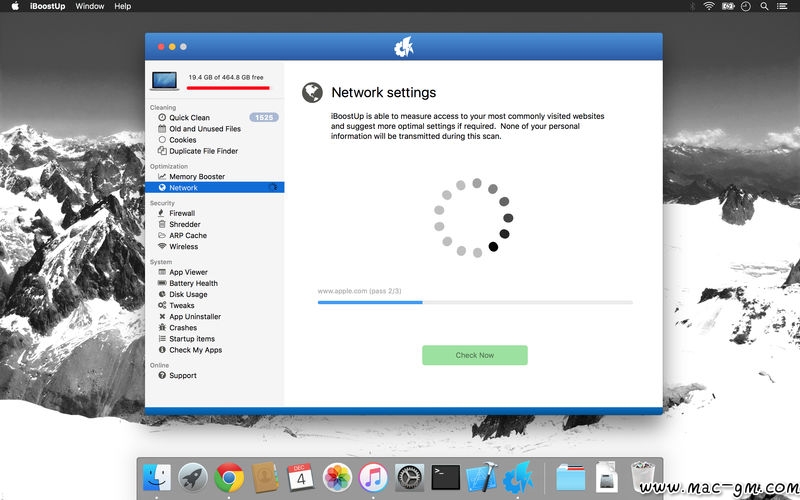
Task: Click the ARP Cache folder icon
Action: 162,236
